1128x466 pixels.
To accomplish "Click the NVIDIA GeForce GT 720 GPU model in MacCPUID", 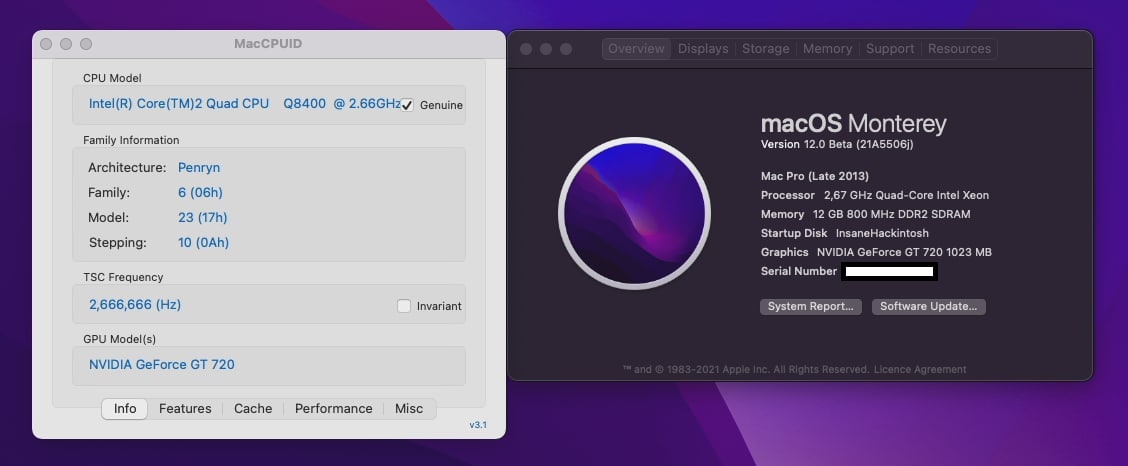I will coord(161,365).
